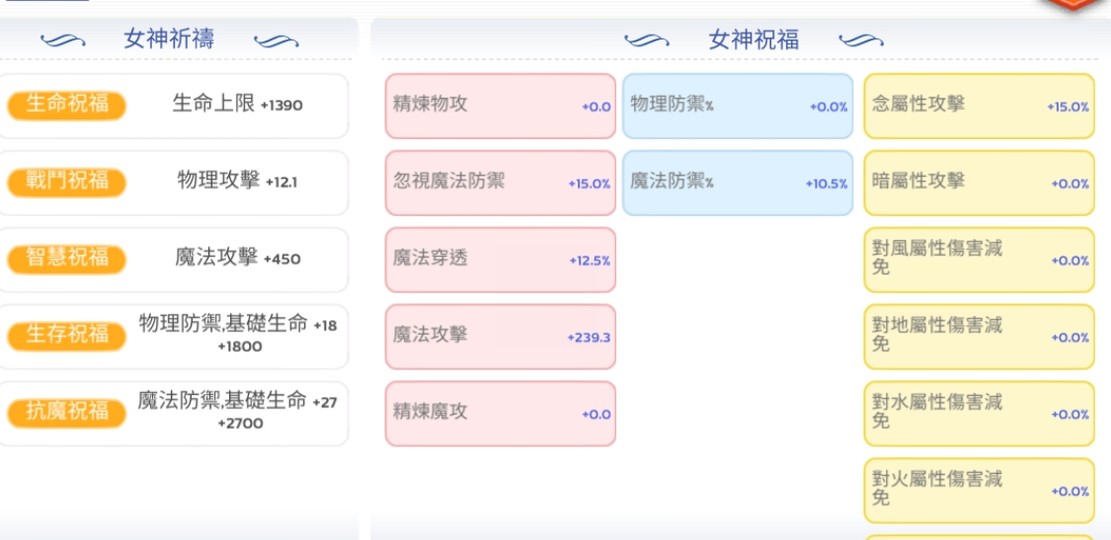Select the 戰鬥祝福 orange button

(x=67, y=182)
